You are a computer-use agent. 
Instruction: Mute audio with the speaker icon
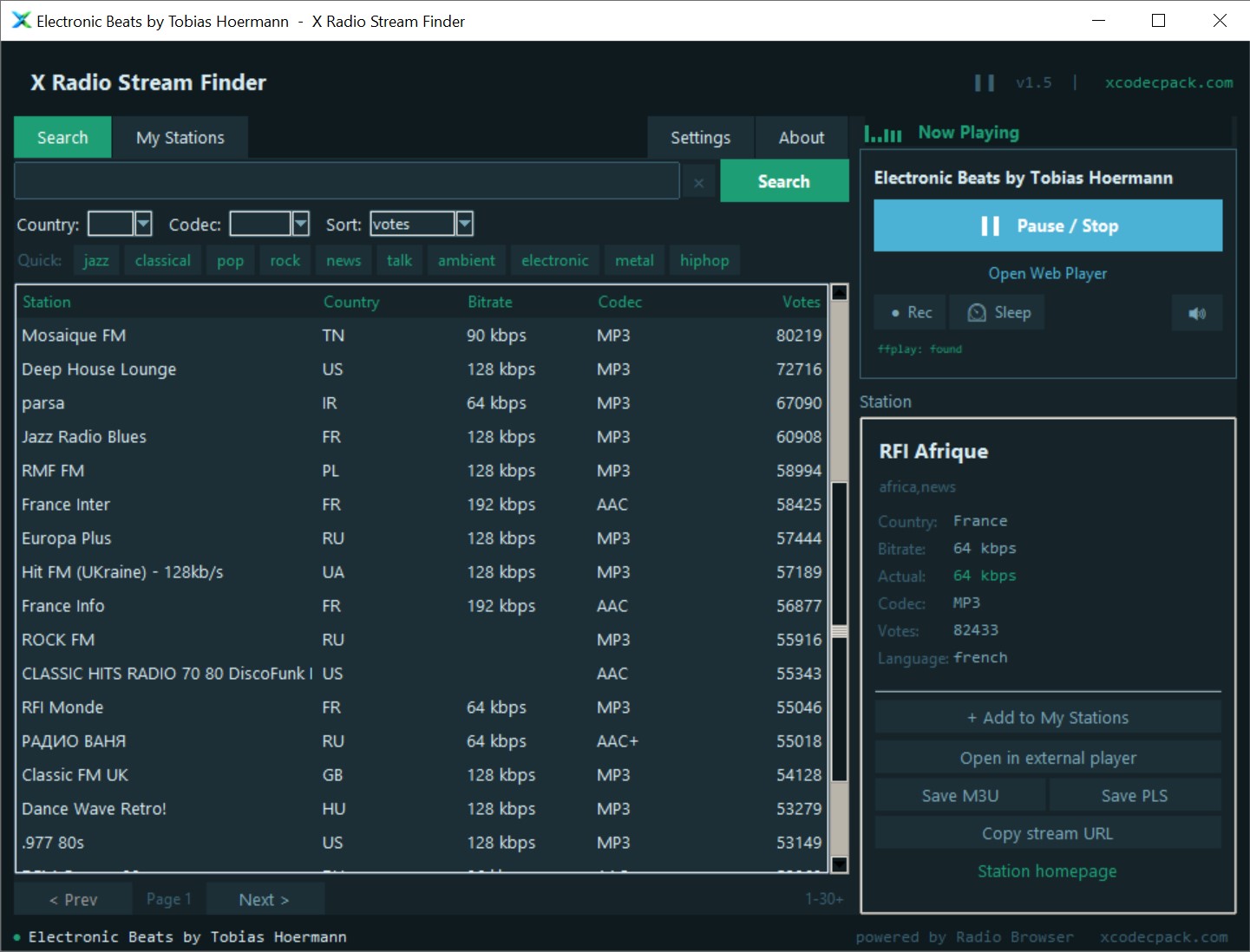click(x=1196, y=313)
